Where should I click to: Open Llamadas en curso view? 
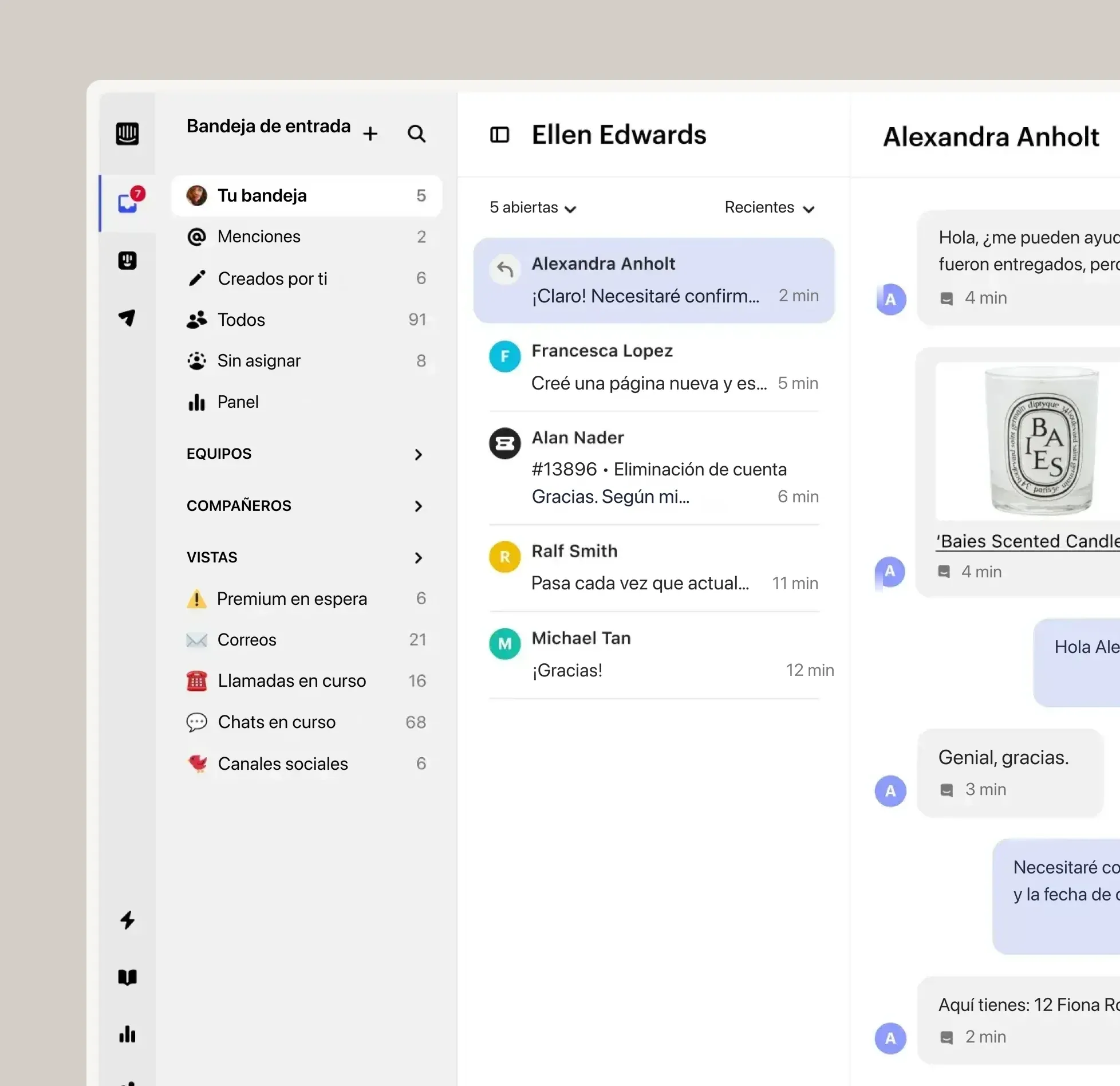coord(306,681)
